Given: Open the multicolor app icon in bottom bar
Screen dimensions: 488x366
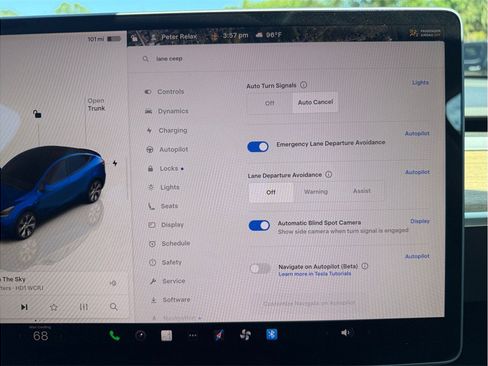Looking at the screenshot, I should (x=219, y=335).
